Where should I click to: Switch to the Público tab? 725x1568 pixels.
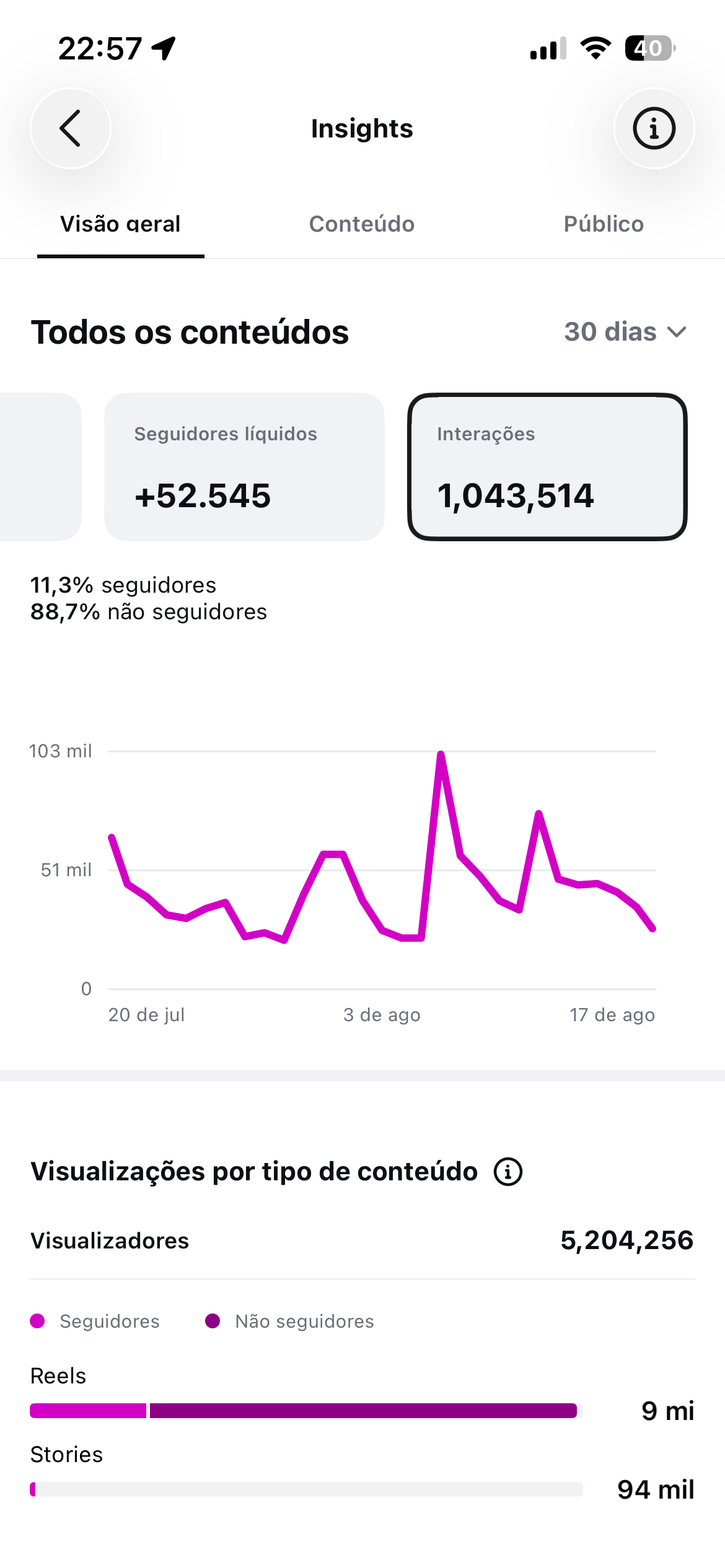[604, 224]
